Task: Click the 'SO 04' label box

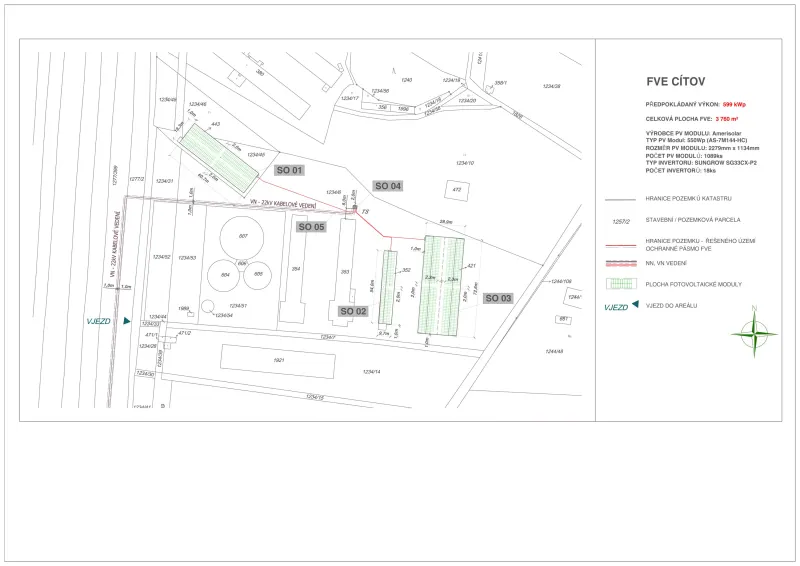Action: (x=388, y=186)
